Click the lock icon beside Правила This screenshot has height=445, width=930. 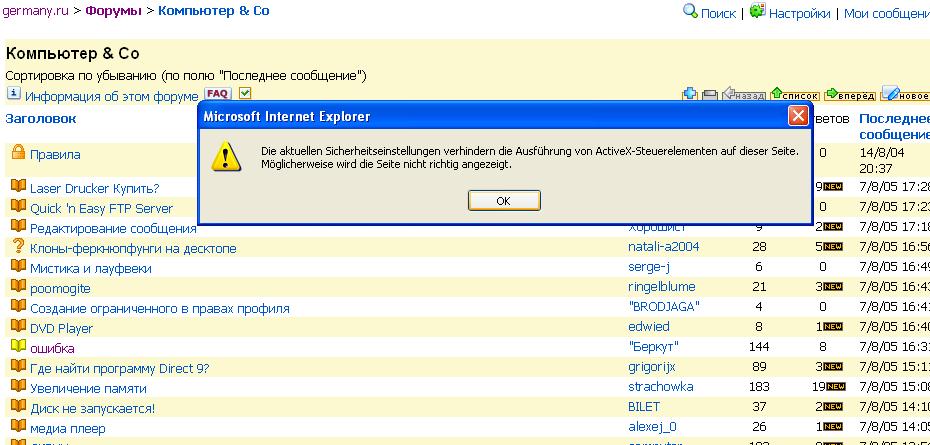[18, 153]
